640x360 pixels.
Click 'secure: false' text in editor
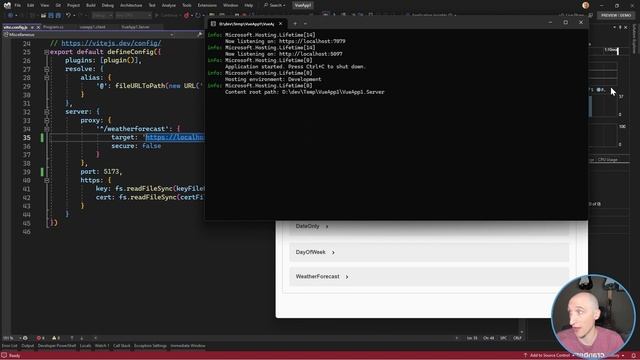coord(136,146)
